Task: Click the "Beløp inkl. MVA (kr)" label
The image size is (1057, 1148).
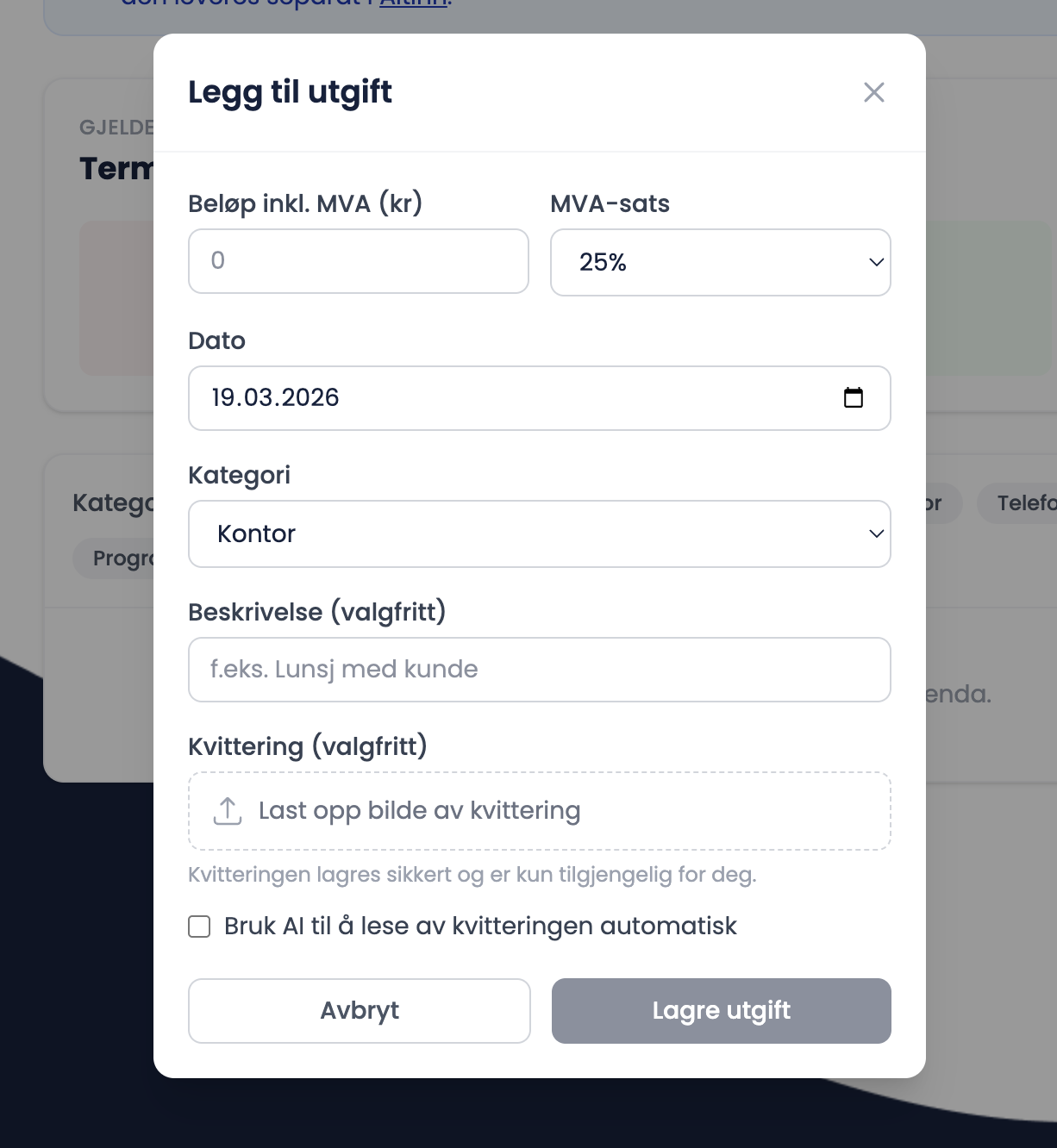Action: point(305,203)
